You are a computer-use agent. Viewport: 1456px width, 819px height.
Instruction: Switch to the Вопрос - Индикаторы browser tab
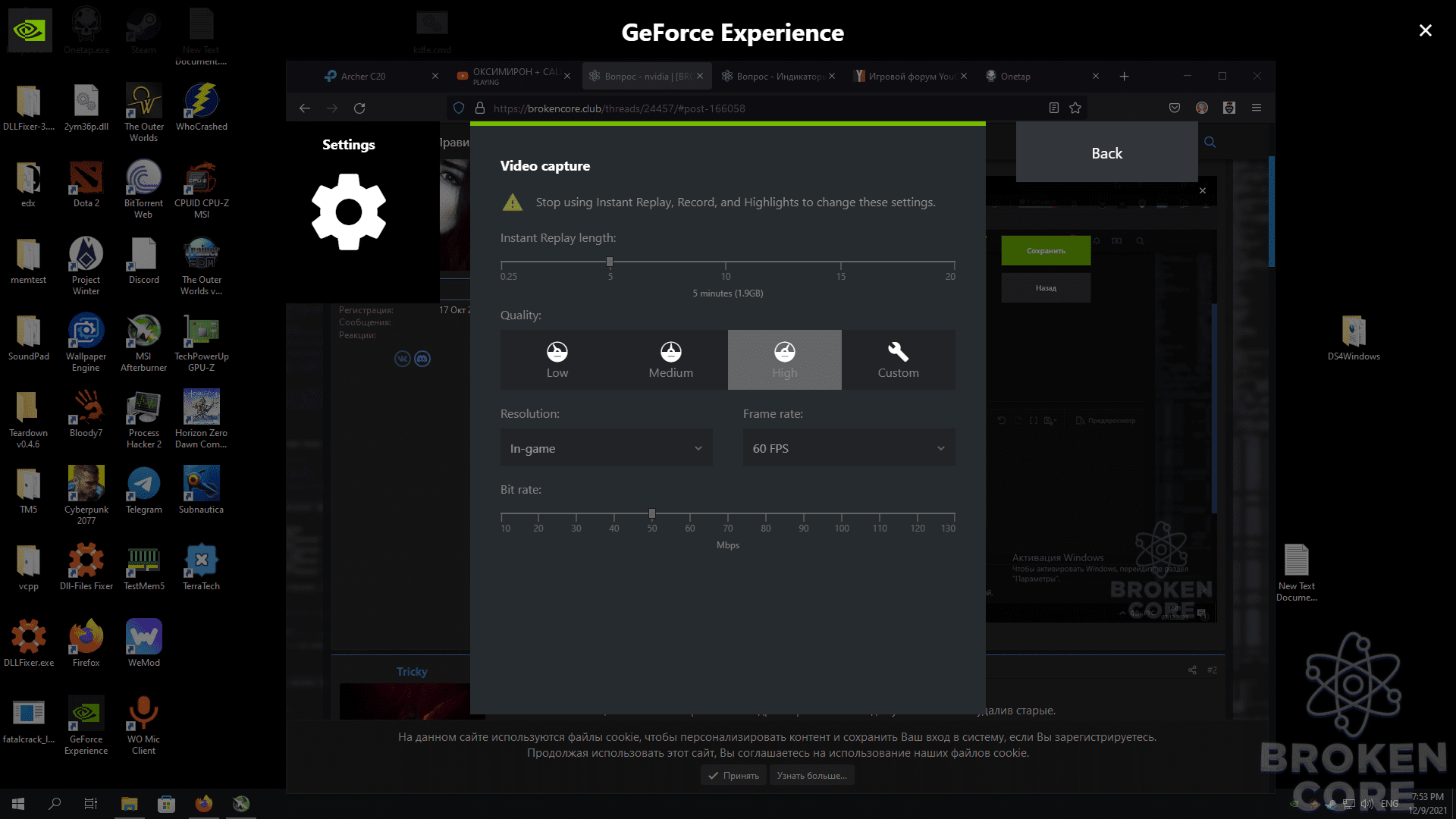pyautogui.click(x=777, y=77)
